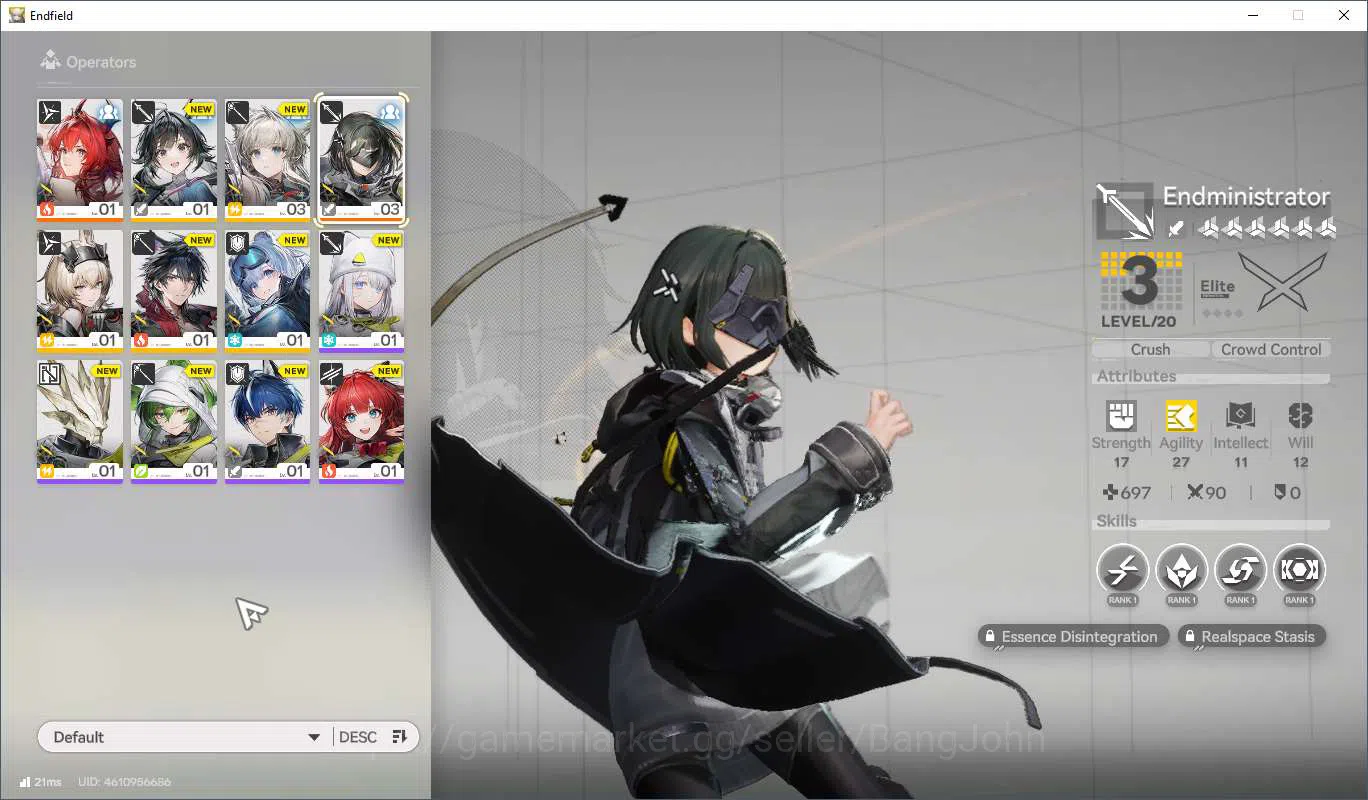This screenshot has width=1368, height=800.
Task: Click the six-star rarity row
Action: point(1267,229)
